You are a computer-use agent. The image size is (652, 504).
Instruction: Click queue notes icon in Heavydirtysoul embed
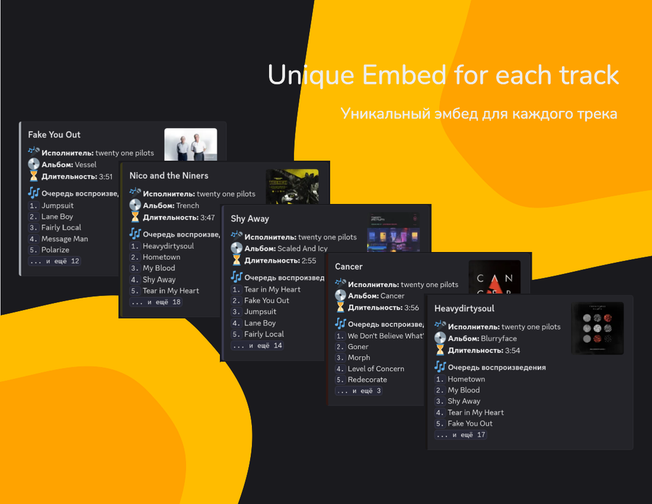tap(440, 366)
